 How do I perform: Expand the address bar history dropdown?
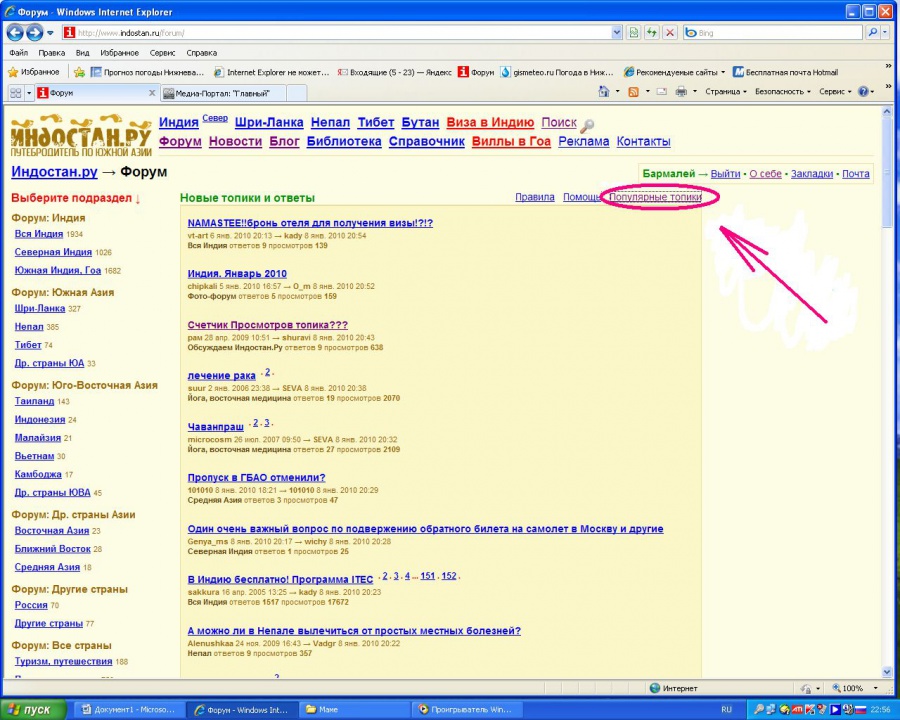[x=617, y=33]
